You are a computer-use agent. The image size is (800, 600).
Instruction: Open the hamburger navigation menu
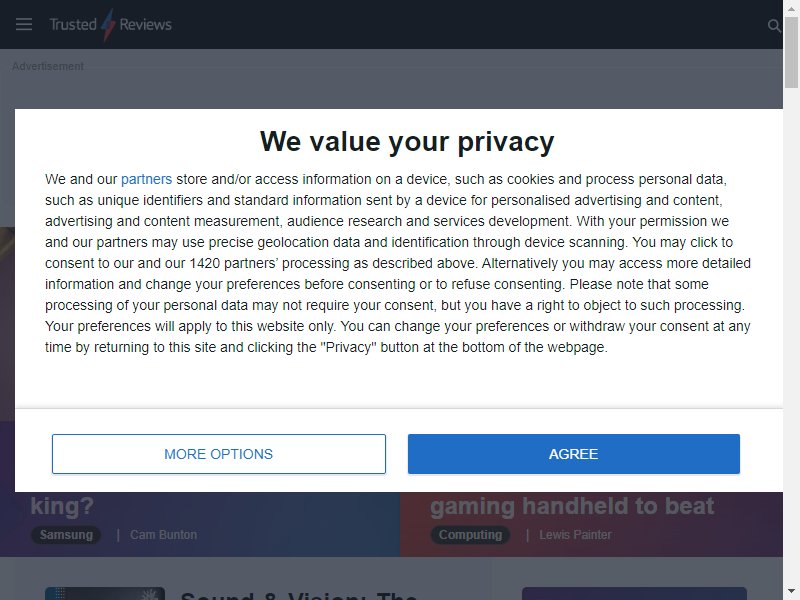point(23,24)
